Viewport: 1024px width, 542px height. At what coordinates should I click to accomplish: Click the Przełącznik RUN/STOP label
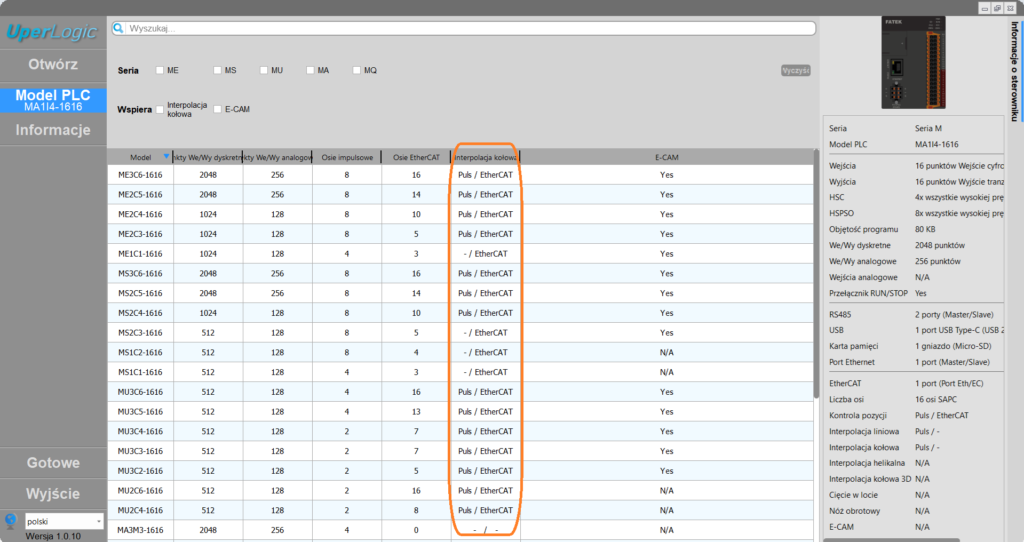tap(868, 293)
